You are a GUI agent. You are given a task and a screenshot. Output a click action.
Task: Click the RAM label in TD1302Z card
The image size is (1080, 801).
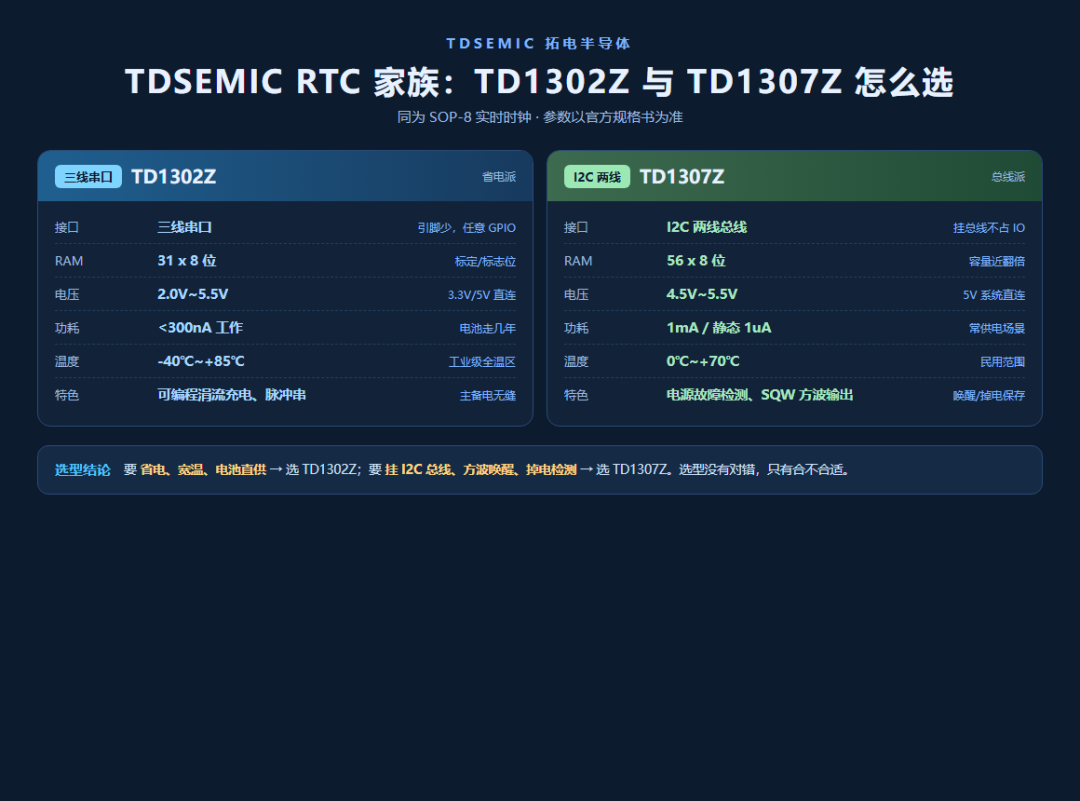tap(69, 262)
